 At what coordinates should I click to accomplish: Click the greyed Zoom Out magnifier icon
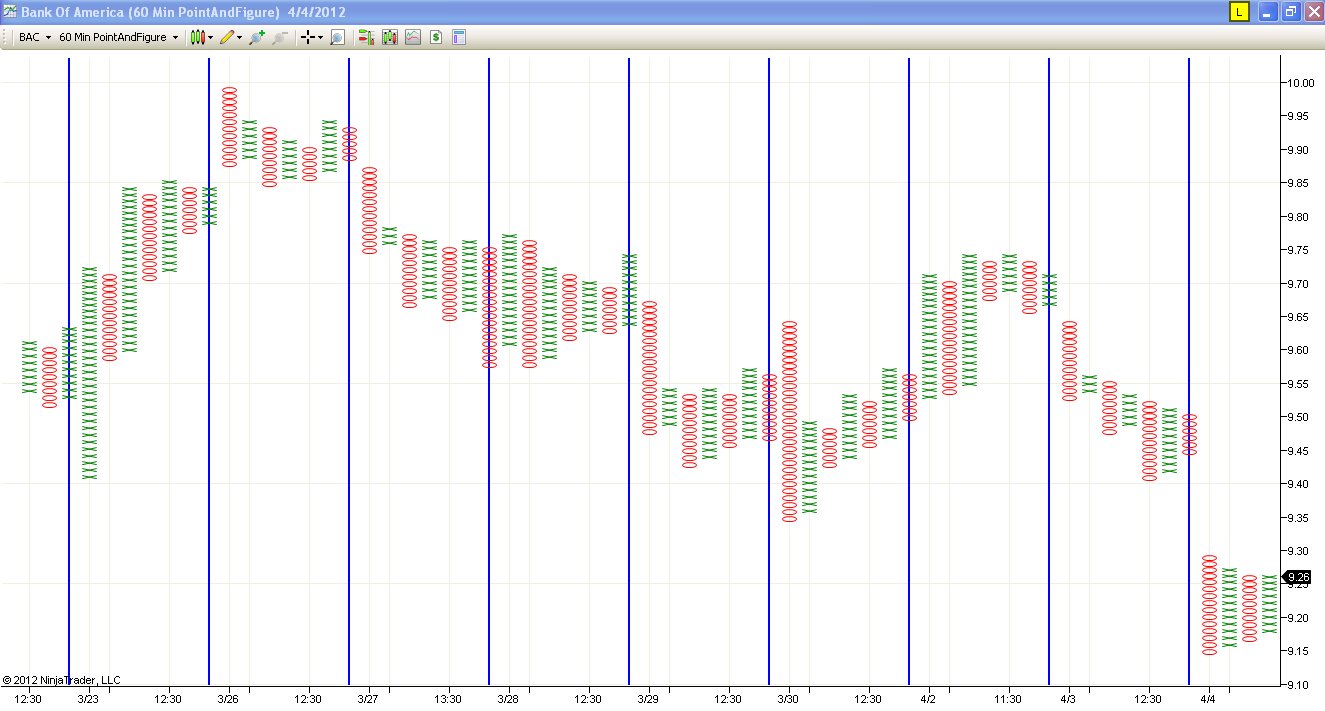pos(280,37)
